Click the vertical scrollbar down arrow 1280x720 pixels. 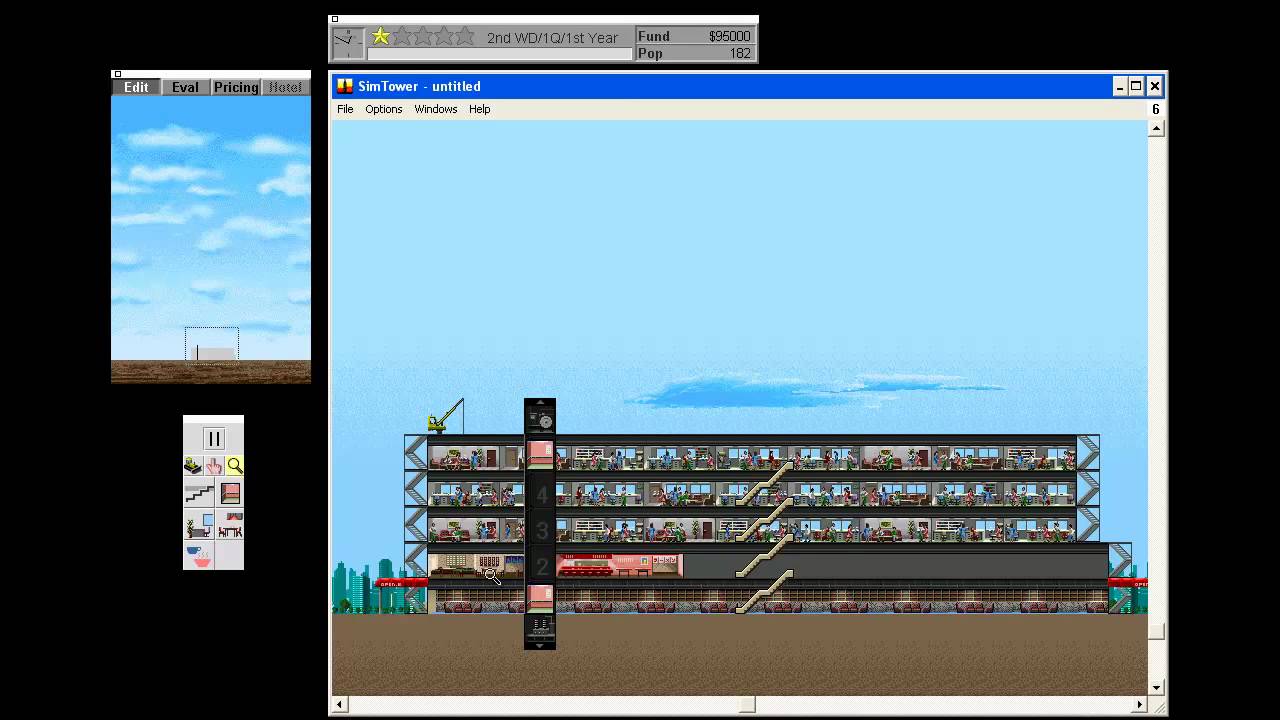(1157, 687)
